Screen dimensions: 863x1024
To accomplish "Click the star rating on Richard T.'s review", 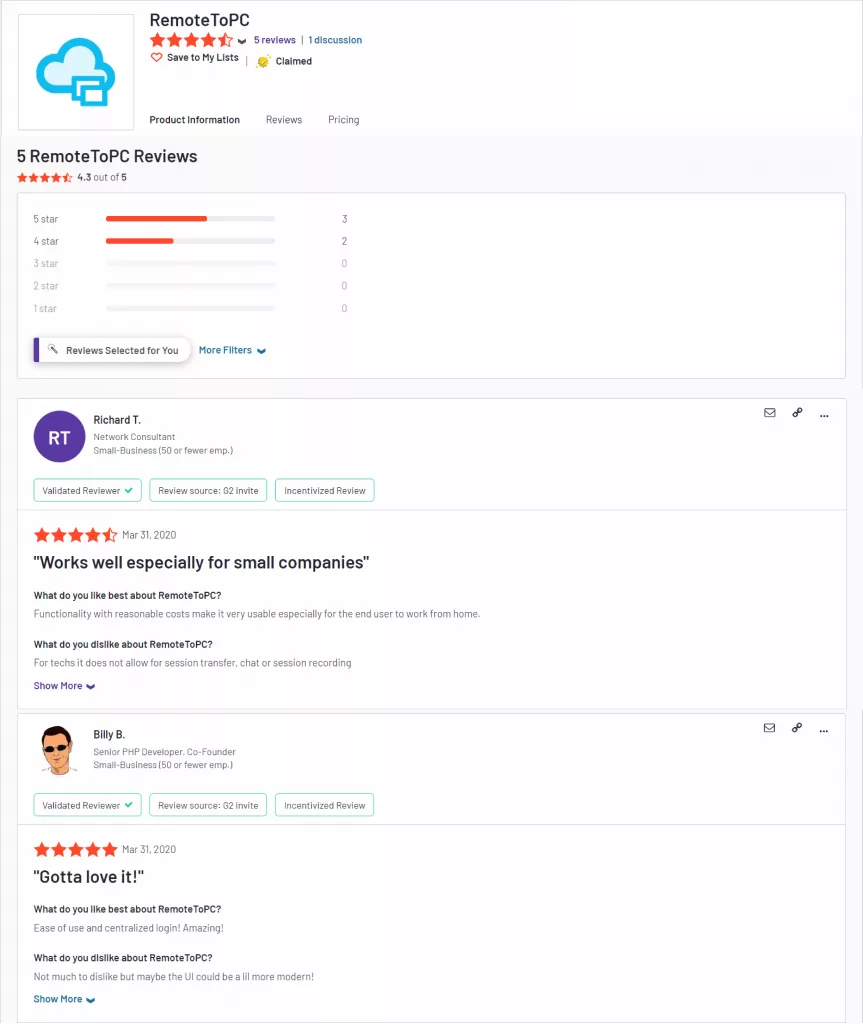I will [76, 536].
